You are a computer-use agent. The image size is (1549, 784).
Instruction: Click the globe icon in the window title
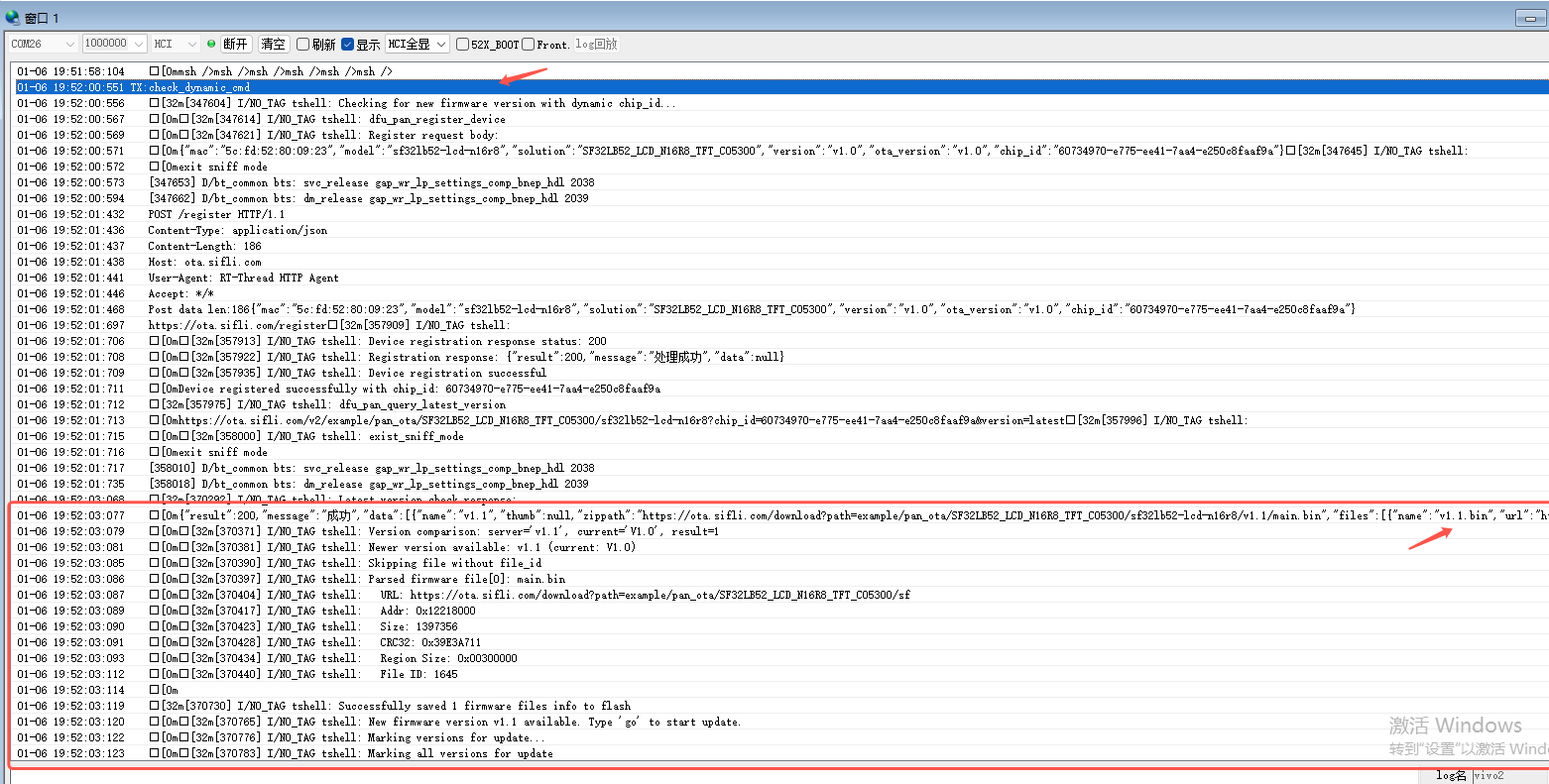click(x=12, y=18)
